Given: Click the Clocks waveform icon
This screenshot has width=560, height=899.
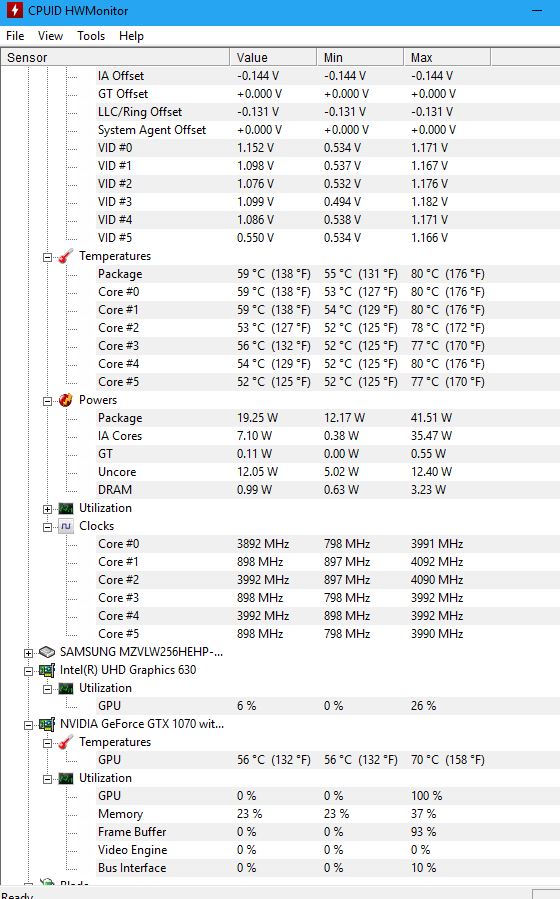Looking at the screenshot, I should click(x=66, y=526).
